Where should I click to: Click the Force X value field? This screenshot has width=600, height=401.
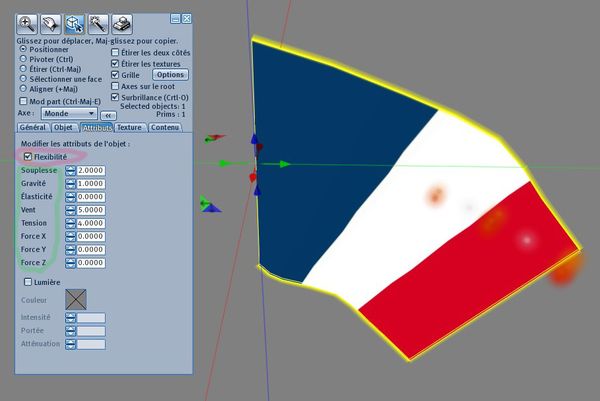(91, 236)
